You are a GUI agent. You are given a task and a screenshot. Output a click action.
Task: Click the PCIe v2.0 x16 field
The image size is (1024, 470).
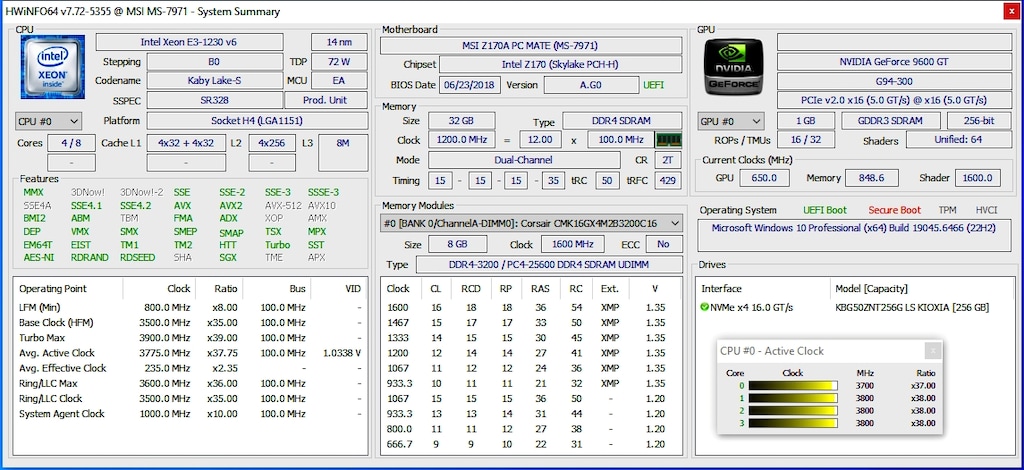(x=894, y=101)
